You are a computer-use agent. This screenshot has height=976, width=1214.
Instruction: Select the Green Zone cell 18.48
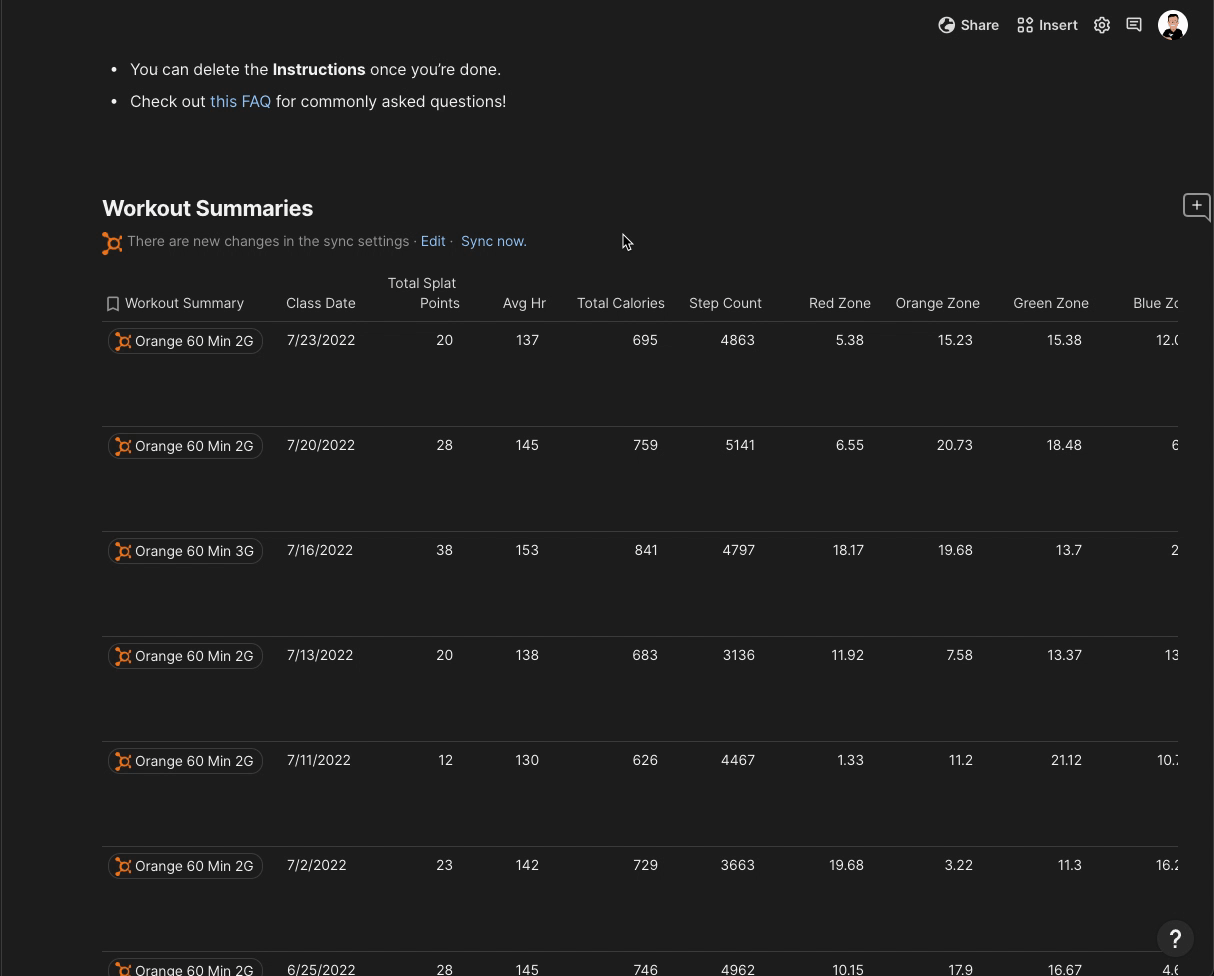1064,445
